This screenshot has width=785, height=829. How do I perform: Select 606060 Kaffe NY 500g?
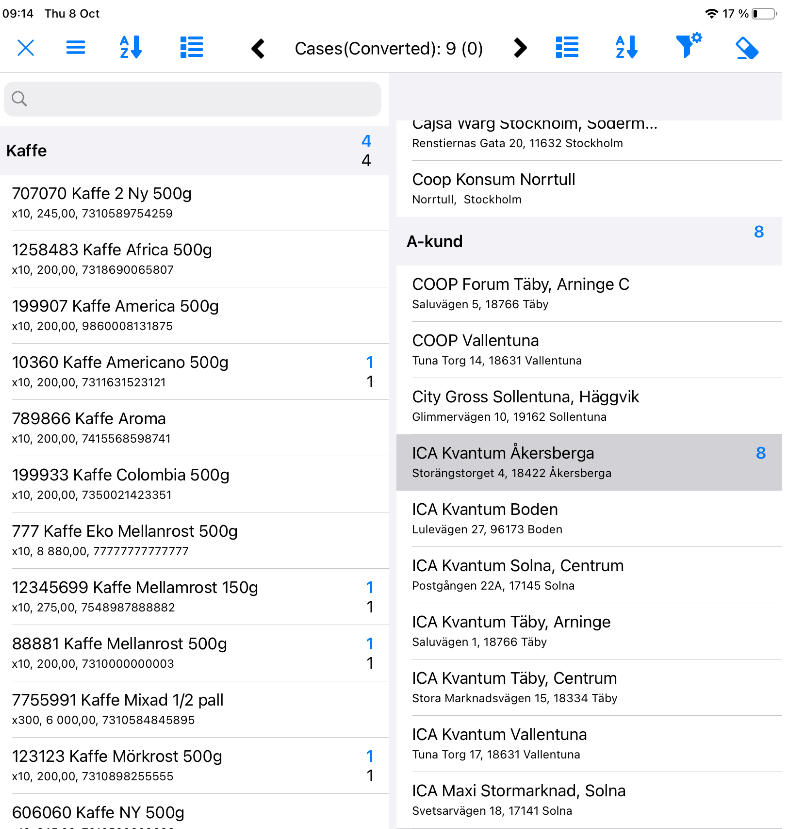pyautogui.click(x=195, y=812)
